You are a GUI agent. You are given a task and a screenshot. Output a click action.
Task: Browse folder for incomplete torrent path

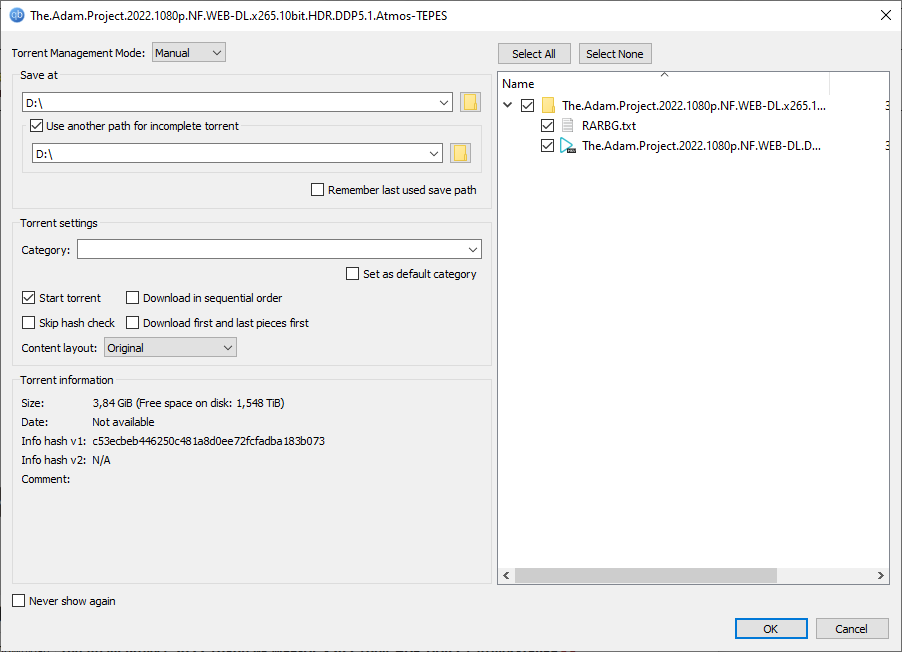[460, 153]
